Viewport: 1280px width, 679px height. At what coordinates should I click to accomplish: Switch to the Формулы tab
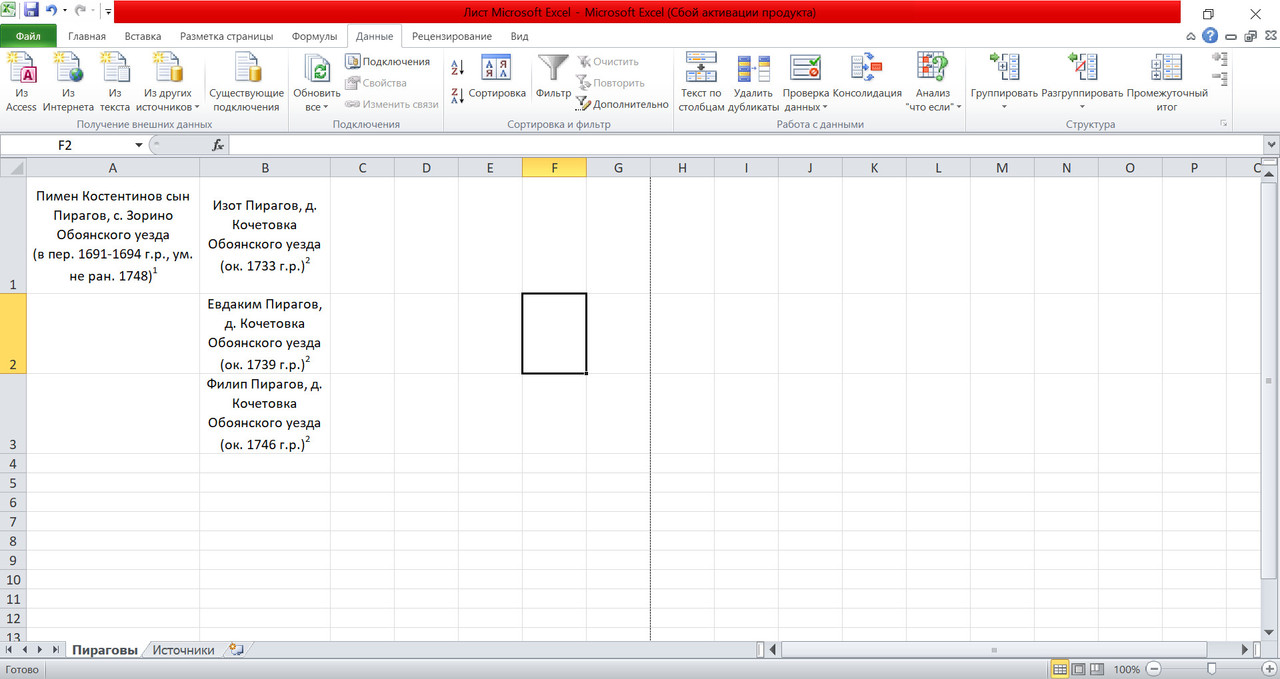[314, 36]
